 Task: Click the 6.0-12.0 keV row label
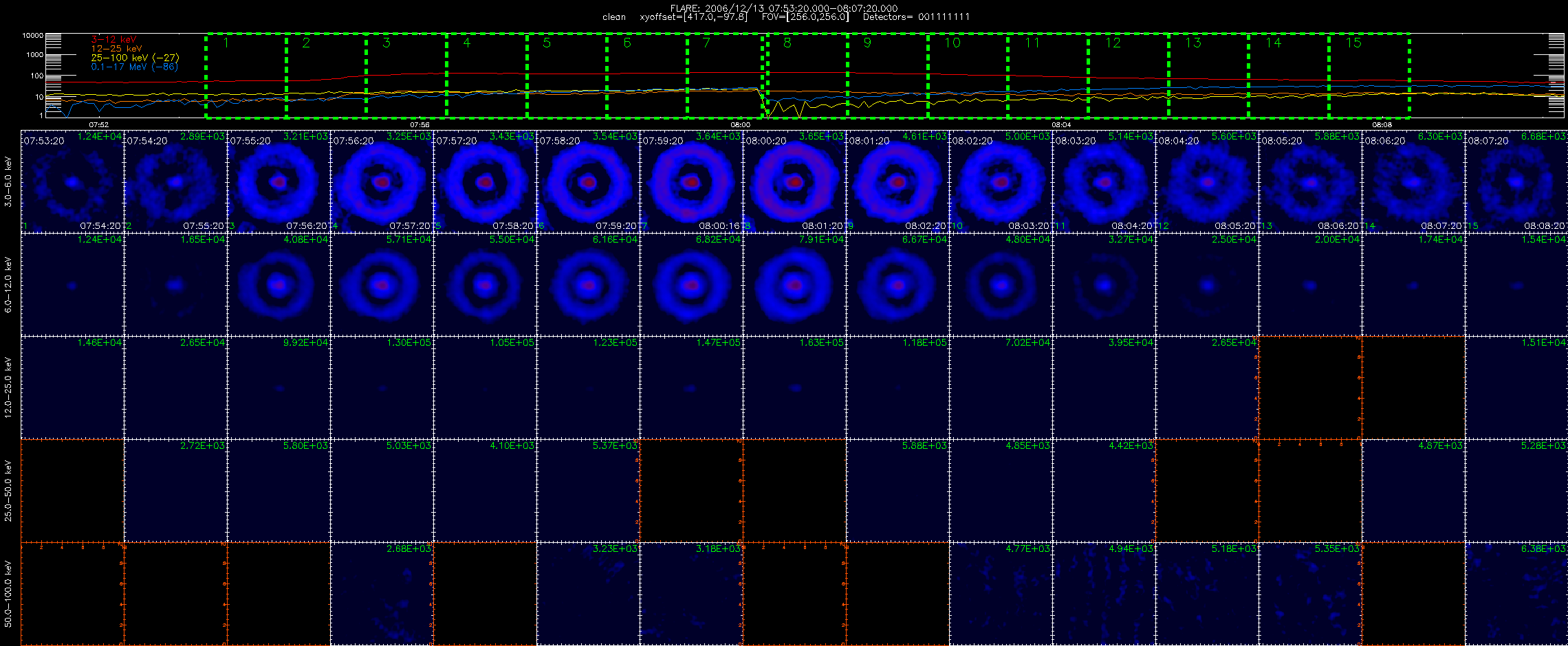point(8,285)
